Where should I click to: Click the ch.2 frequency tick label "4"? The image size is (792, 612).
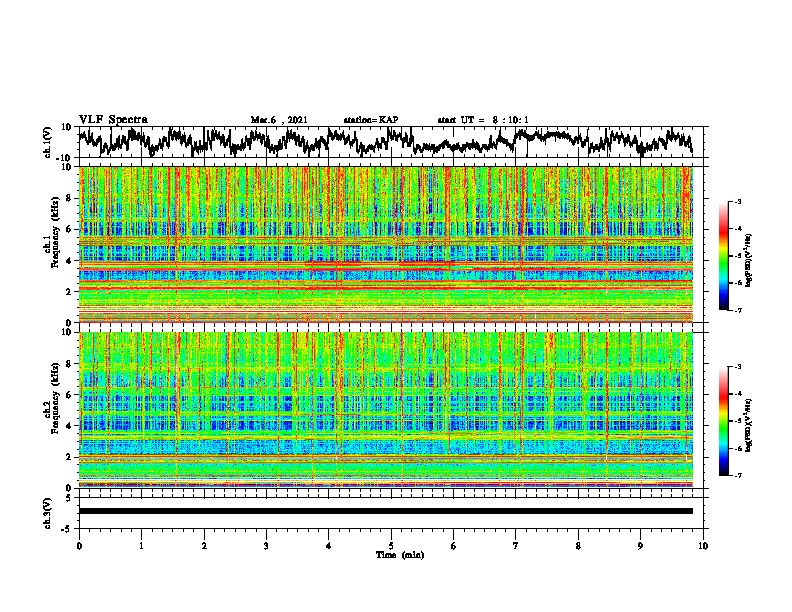pyautogui.click(x=69, y=426)
